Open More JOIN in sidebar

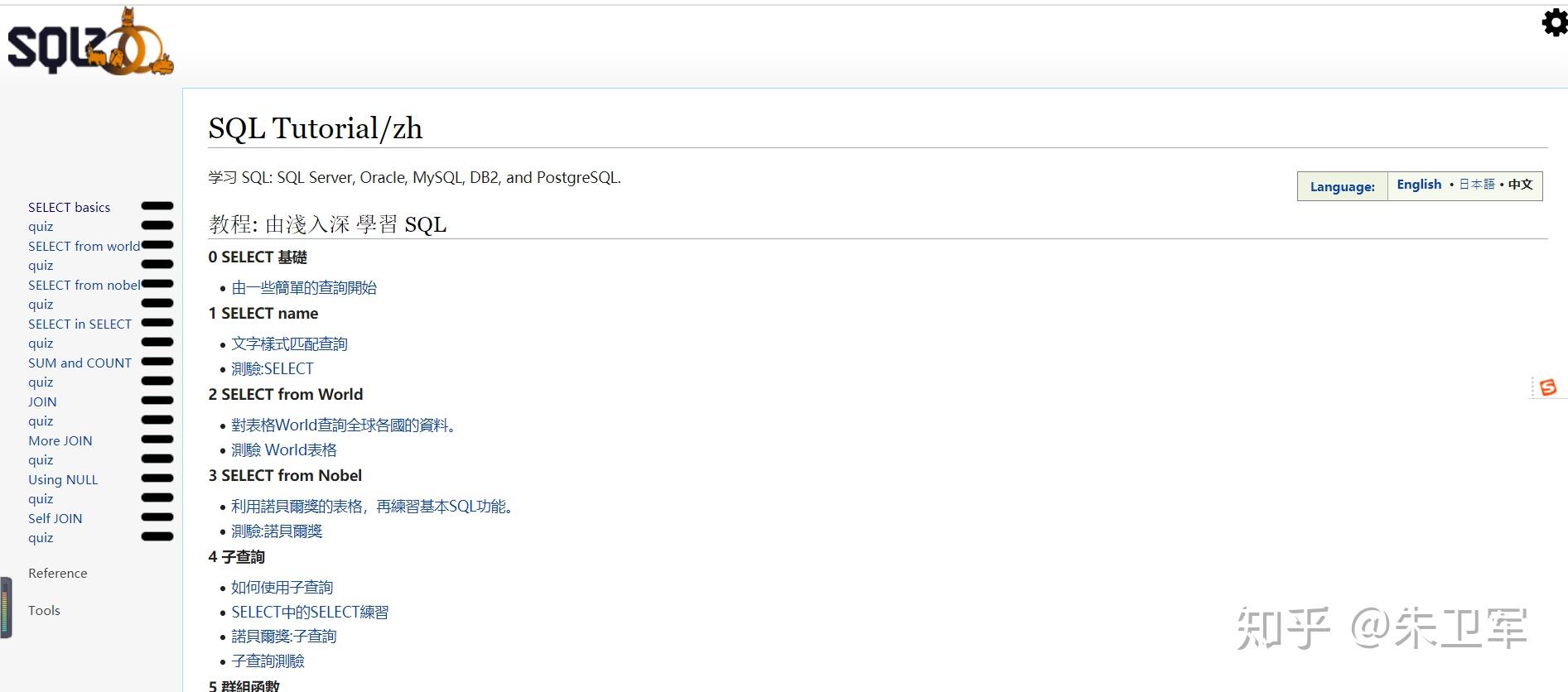click(x=60, y=440)
